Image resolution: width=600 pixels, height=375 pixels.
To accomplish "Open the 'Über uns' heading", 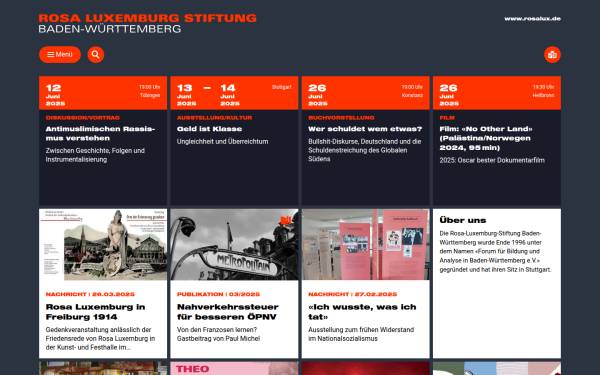I will (463, 220).
